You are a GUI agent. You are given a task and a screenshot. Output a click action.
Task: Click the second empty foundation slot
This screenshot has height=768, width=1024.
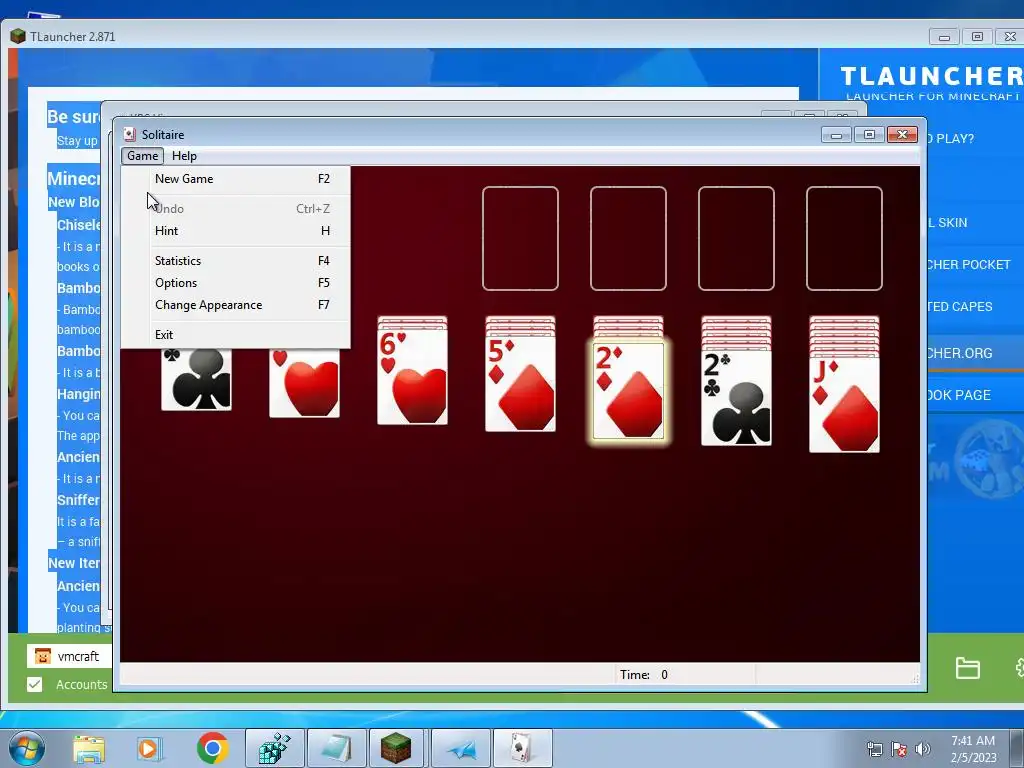[x=628, y=238]
